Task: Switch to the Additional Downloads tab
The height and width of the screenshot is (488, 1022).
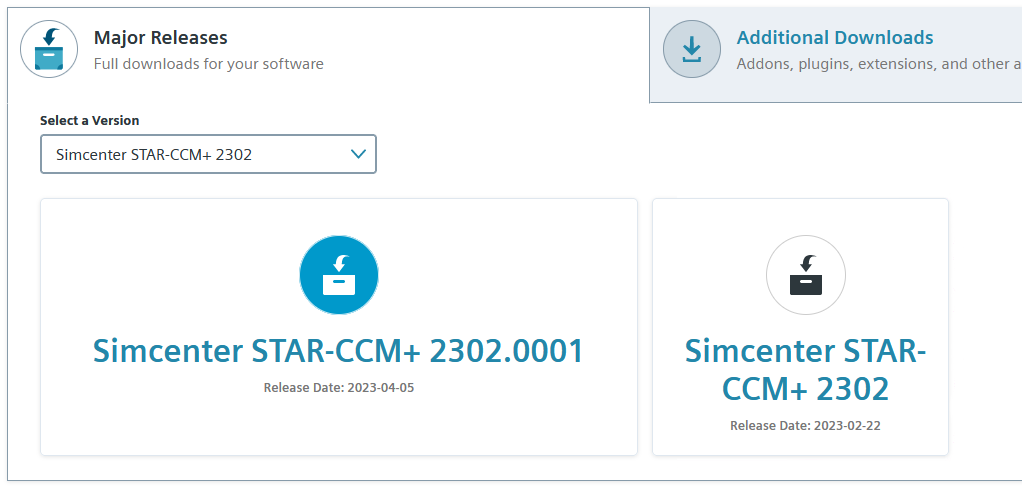Action: [836, 55]
